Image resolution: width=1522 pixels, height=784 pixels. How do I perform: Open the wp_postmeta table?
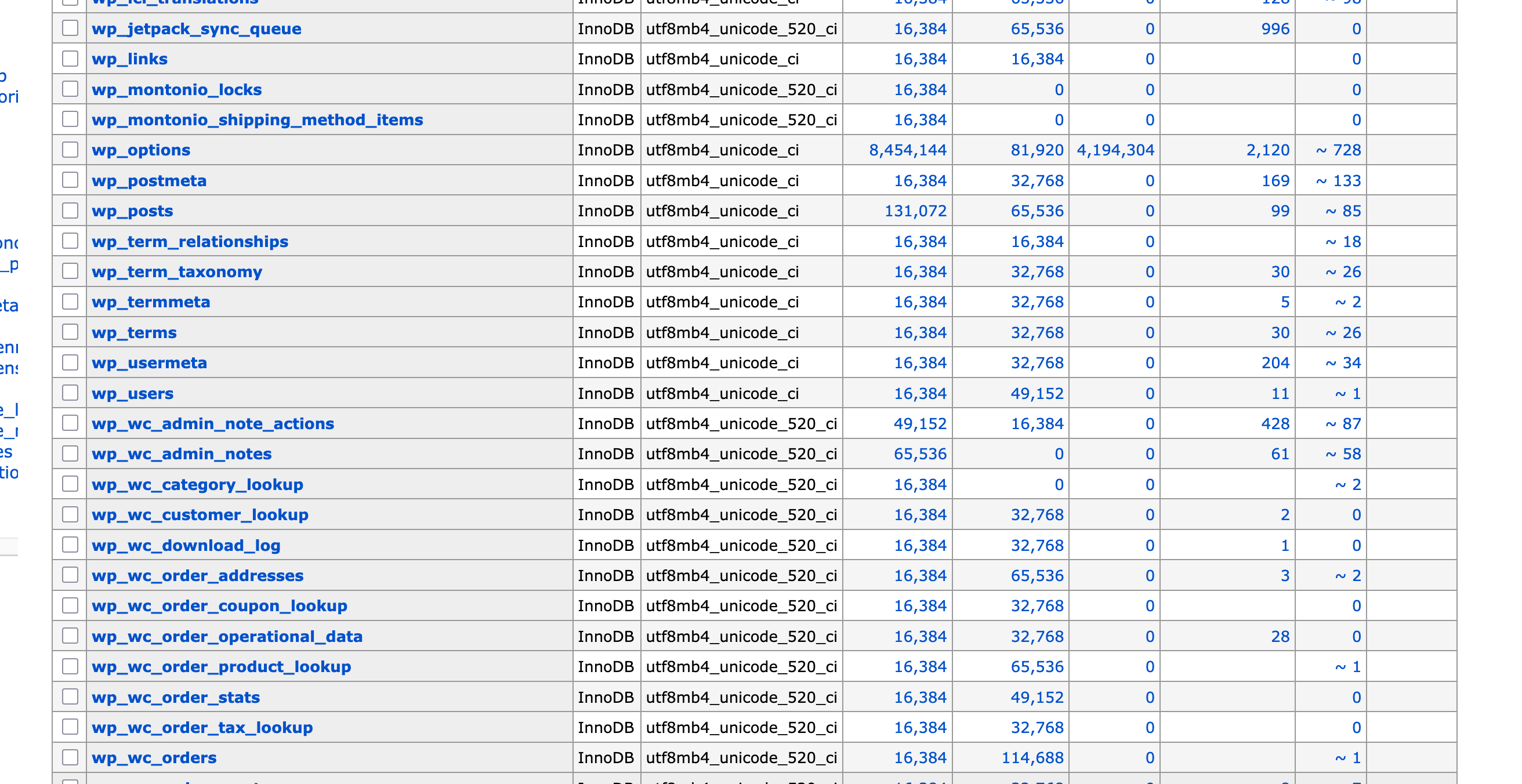pos(149,181)
